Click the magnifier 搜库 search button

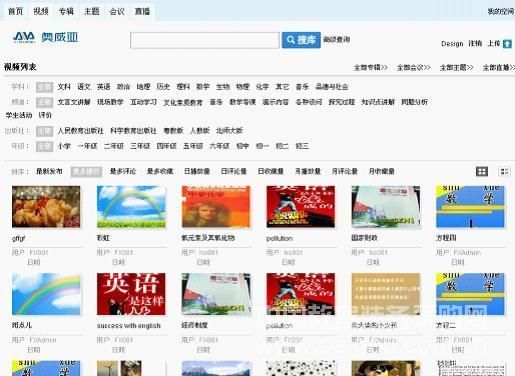tap(301, 40)
